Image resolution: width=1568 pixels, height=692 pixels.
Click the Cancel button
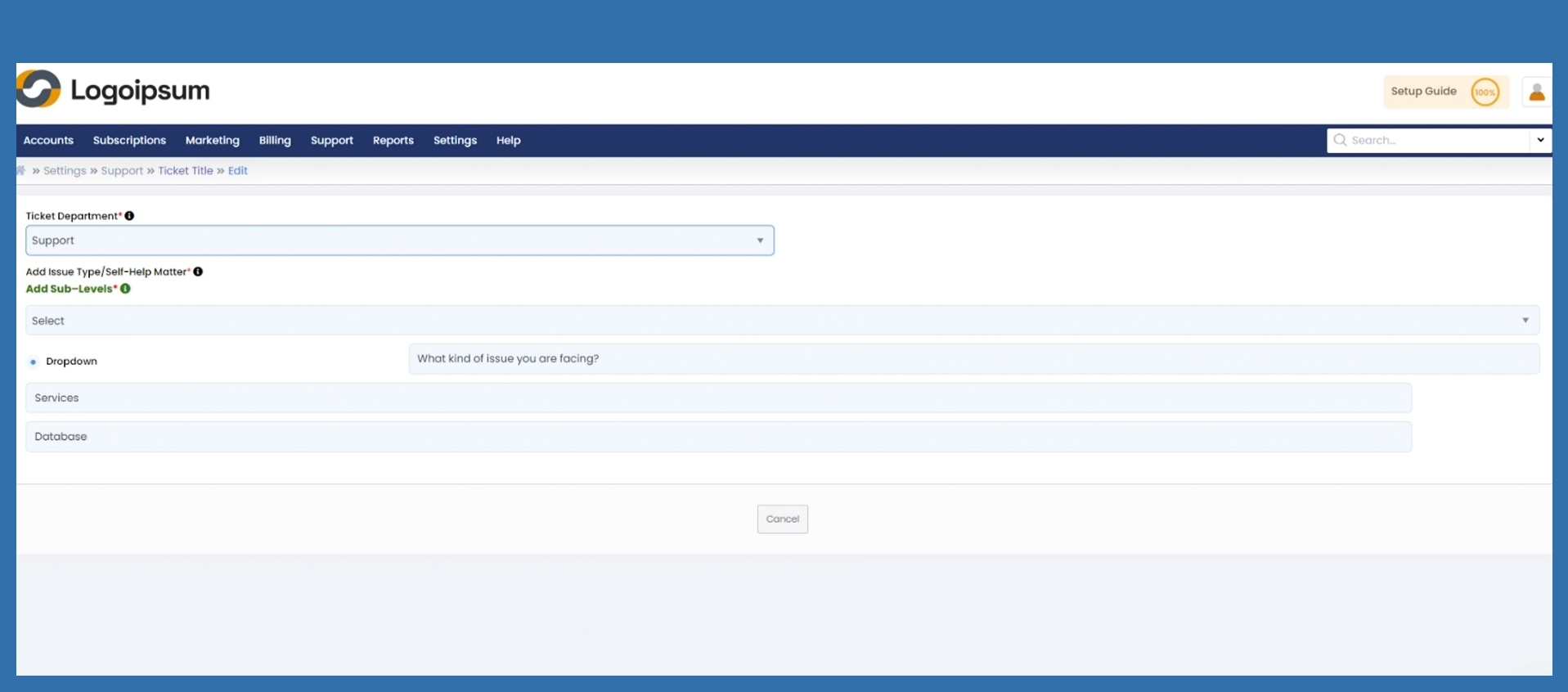pos(782,519)
